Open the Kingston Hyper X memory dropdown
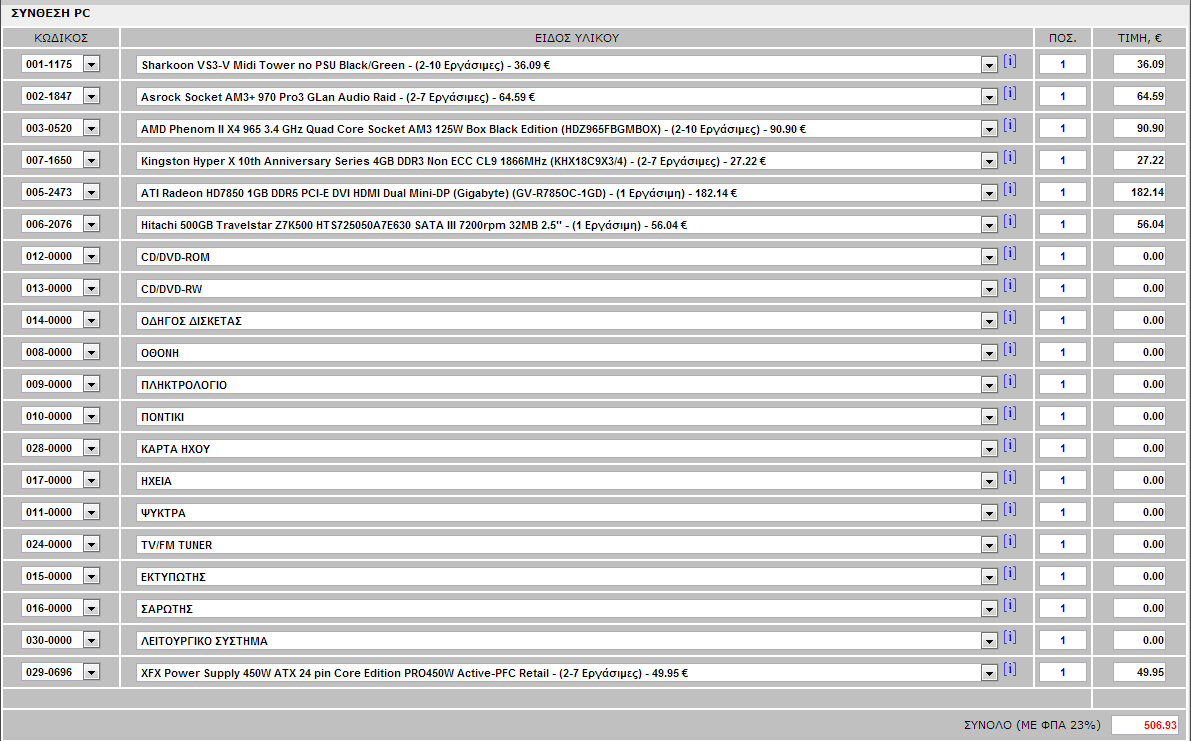 tap(989, 161)
